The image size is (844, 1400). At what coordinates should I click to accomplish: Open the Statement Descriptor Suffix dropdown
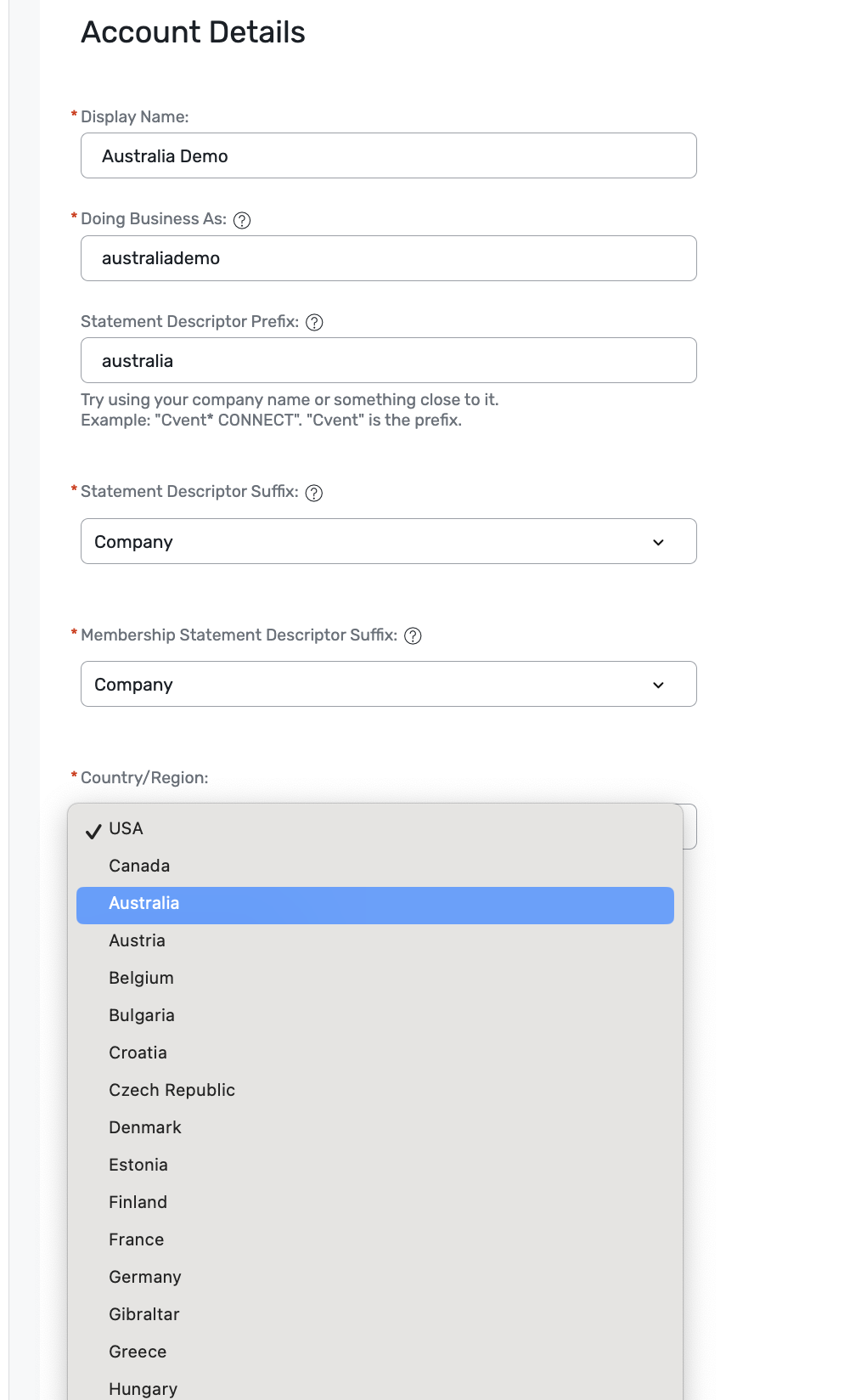pyautogui.click(x=388, y=542)
